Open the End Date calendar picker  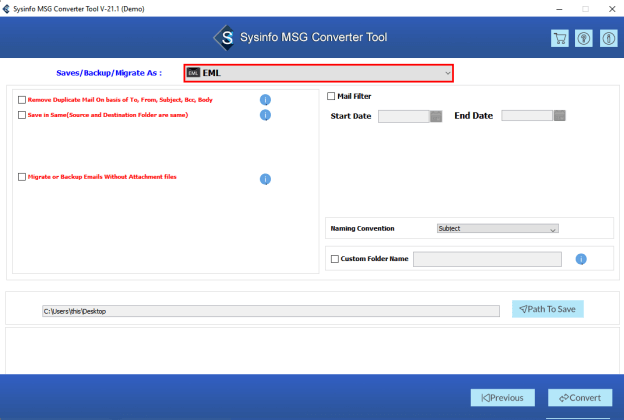560,115
